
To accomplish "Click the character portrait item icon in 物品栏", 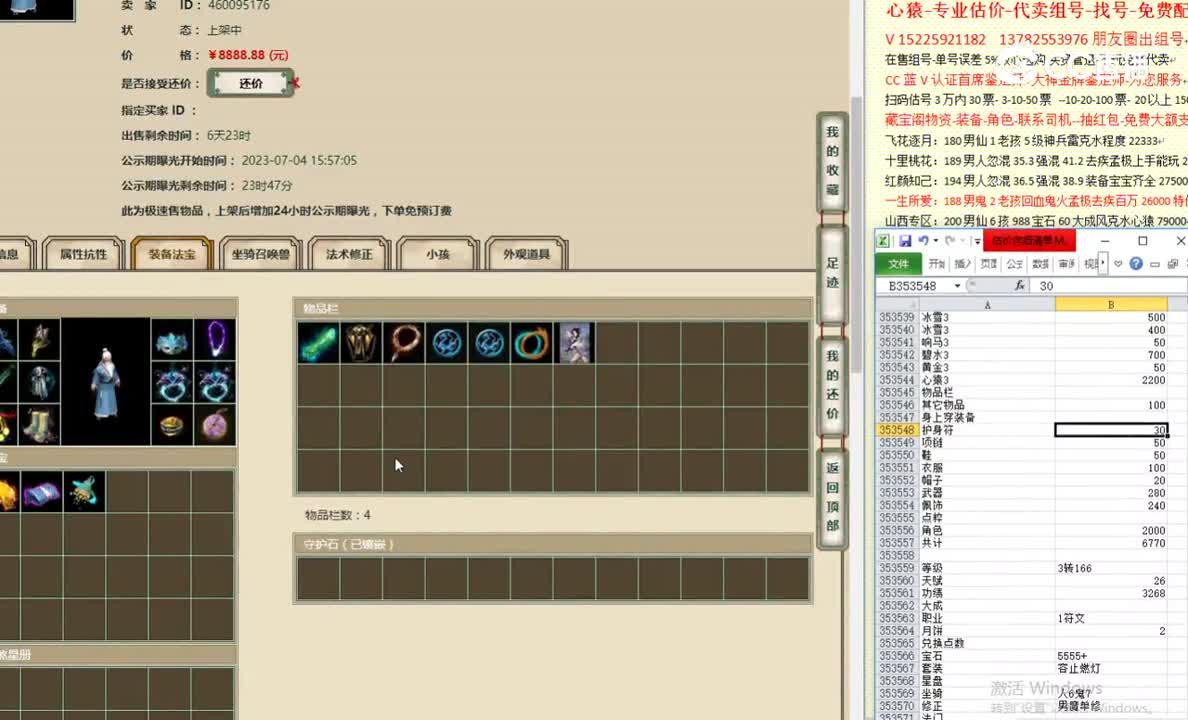I will [x=575, y=343].
